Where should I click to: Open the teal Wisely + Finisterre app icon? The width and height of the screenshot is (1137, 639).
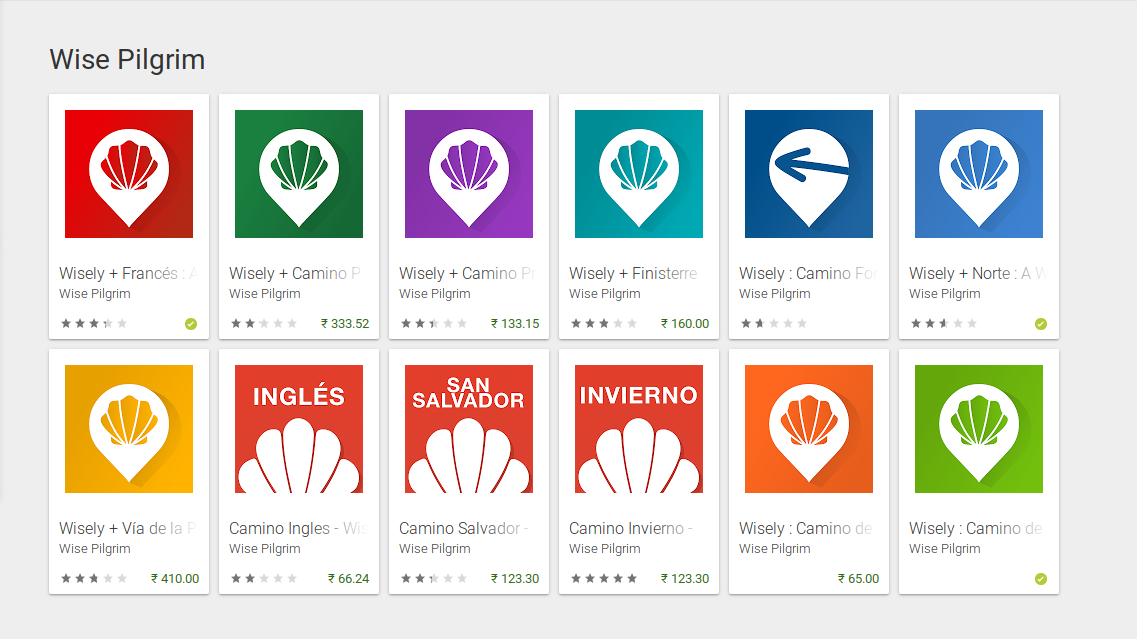tap(639, 174)
